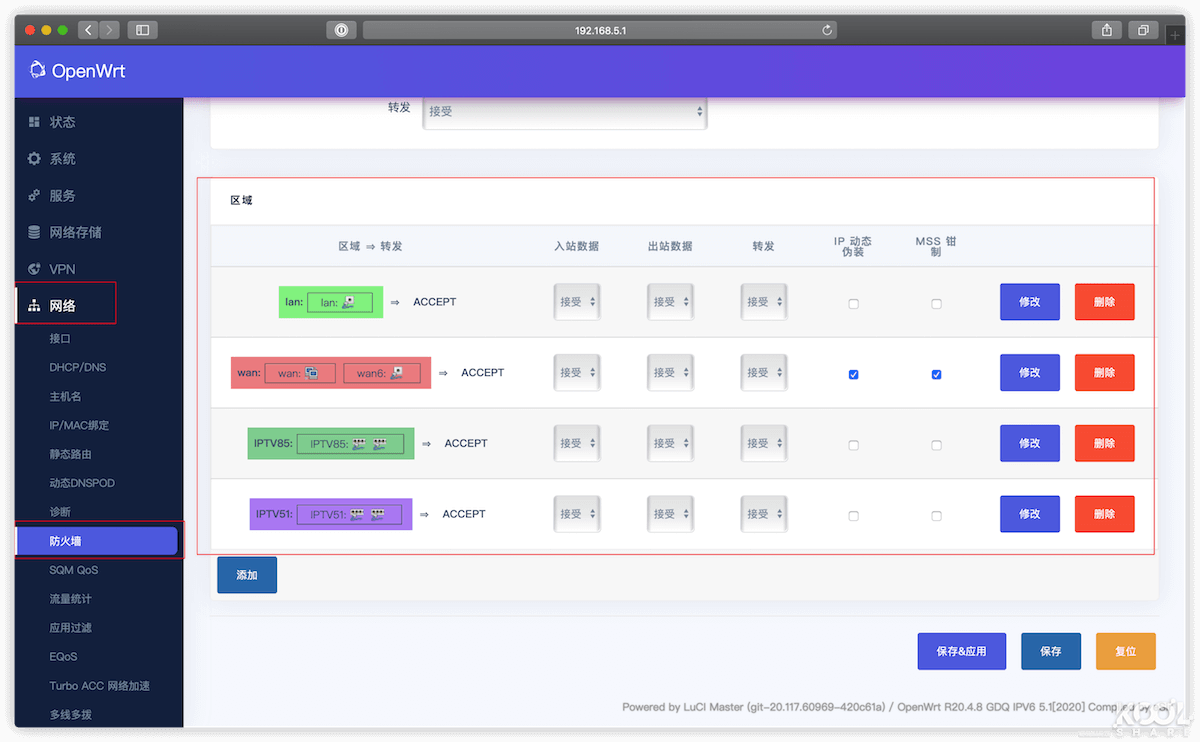Enable MSS 钳制 for the IPTV85 zone
Screen dimensions: 1200x742
pyautogui.click(x=936, y=444)
